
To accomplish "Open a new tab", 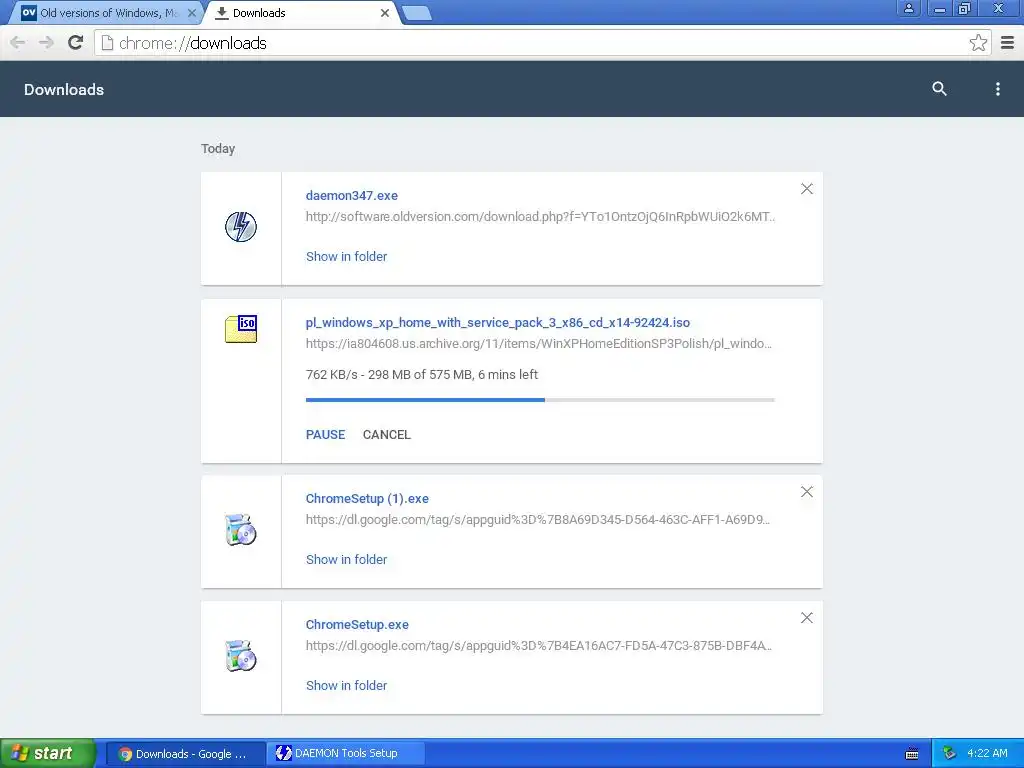I will point(416,13).
